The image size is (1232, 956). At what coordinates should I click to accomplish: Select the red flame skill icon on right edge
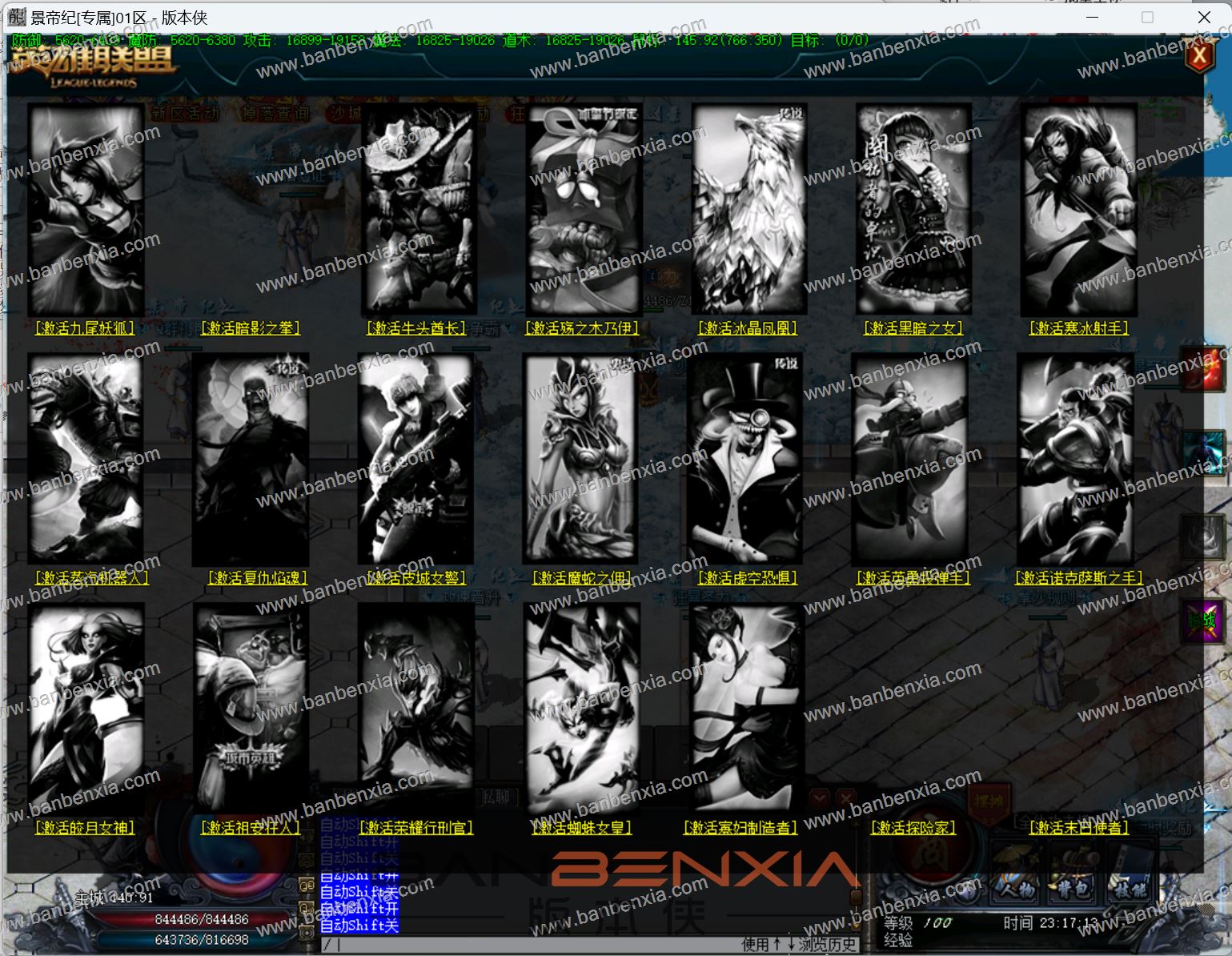click(1202, 370)
